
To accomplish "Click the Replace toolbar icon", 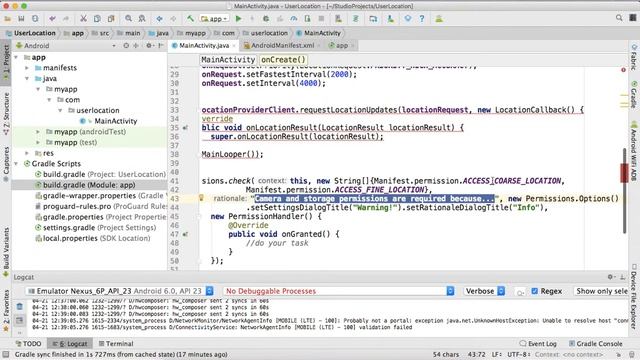I will pyautogui.click(x=142, y=19).
